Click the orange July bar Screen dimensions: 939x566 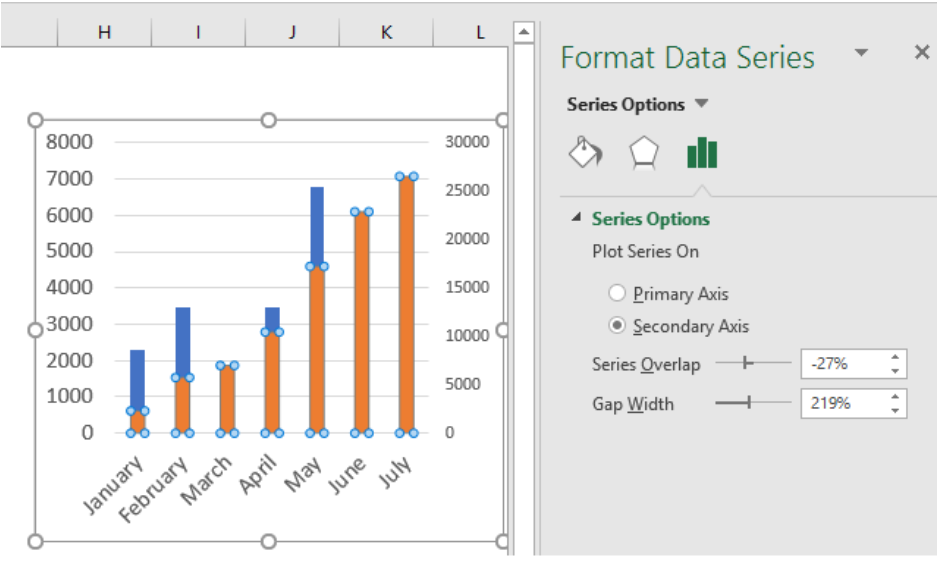pyautogui.click(x=407, y=304)
